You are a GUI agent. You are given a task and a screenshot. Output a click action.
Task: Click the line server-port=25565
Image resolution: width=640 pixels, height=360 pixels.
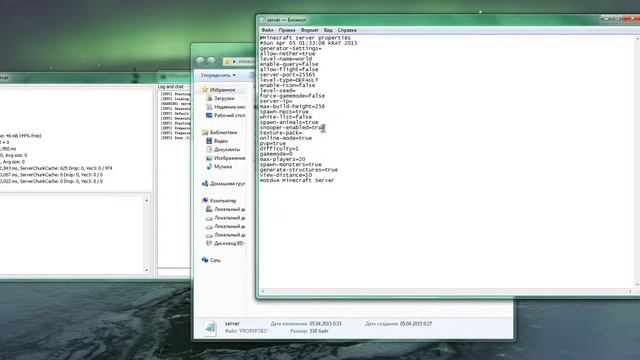[287, 75]
